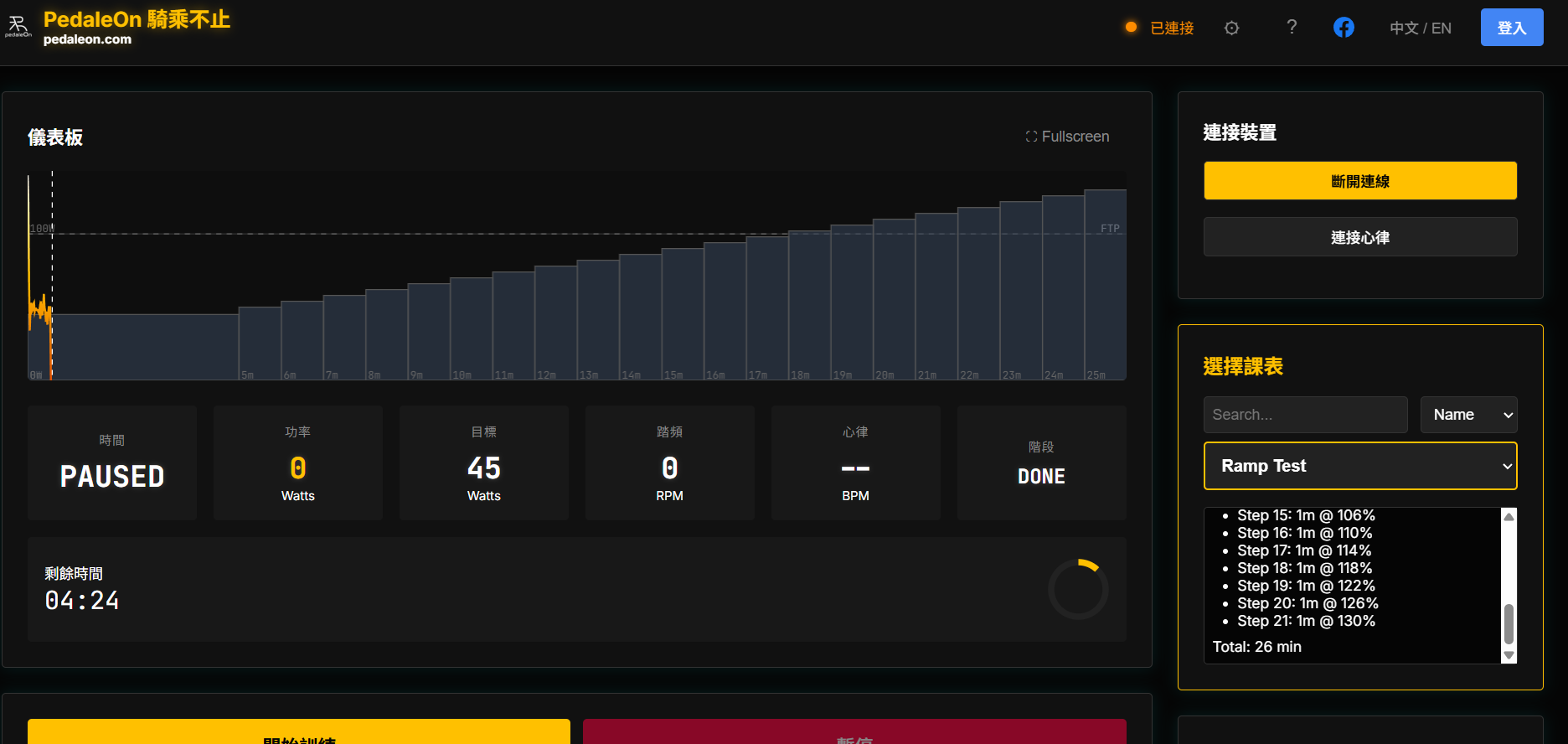Click the 連接心律 heart rate button
This screenshot has width=1568, height=744.
click(1359, 237)
